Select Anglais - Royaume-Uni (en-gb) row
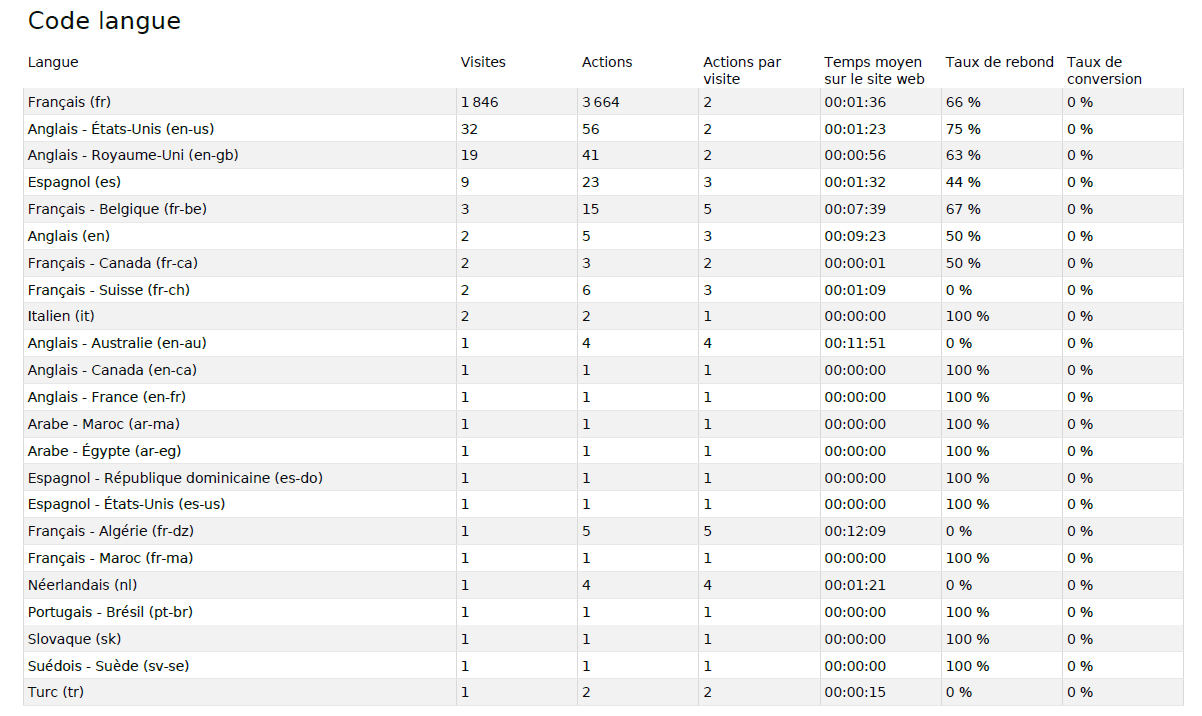Viewport: 1202px width, 716px height. pyautogui.click(x=133, y=155)
